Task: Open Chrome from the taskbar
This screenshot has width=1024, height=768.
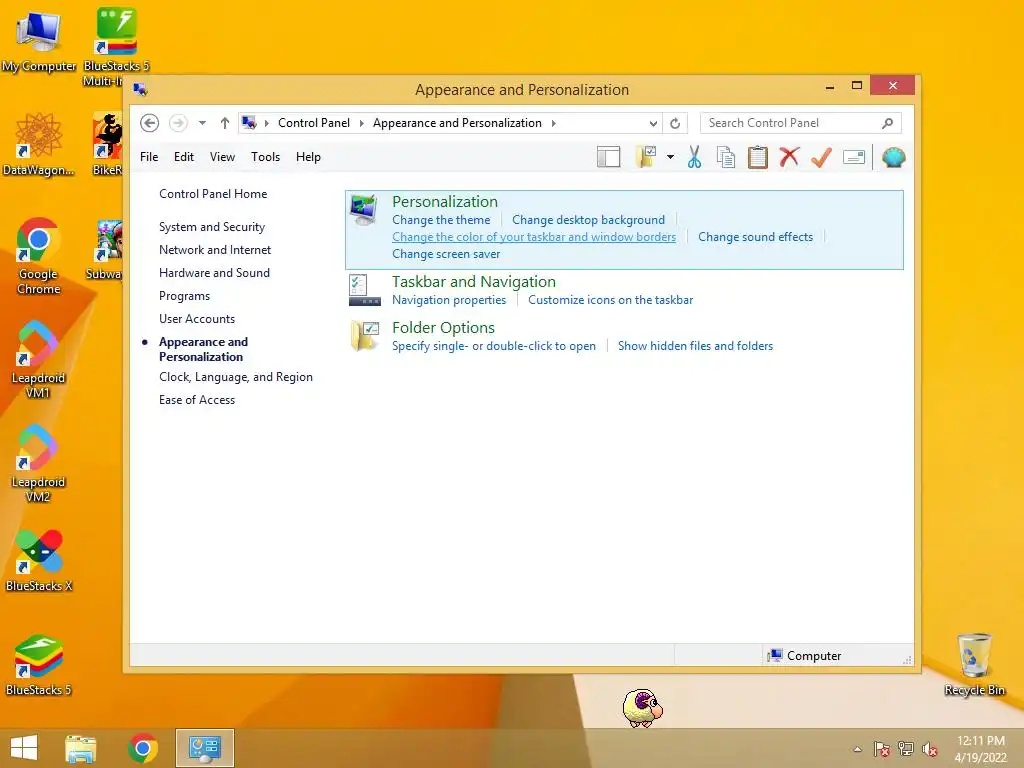Action: (x=143, y=748)
